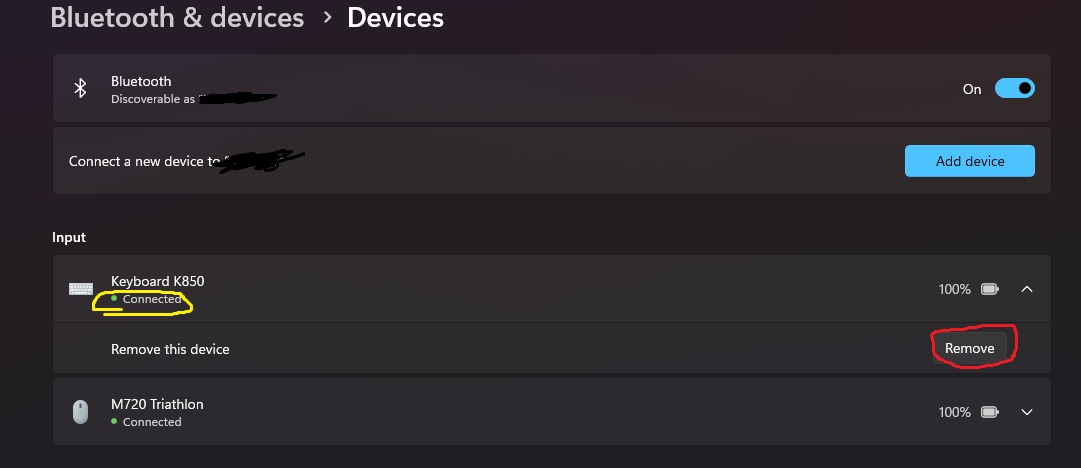Image resolution: width=1081 pixels, height=468 pixels.
Task: Go back to Bluetooth & devices breadcrumb
Action: click(x=177, y=18)
